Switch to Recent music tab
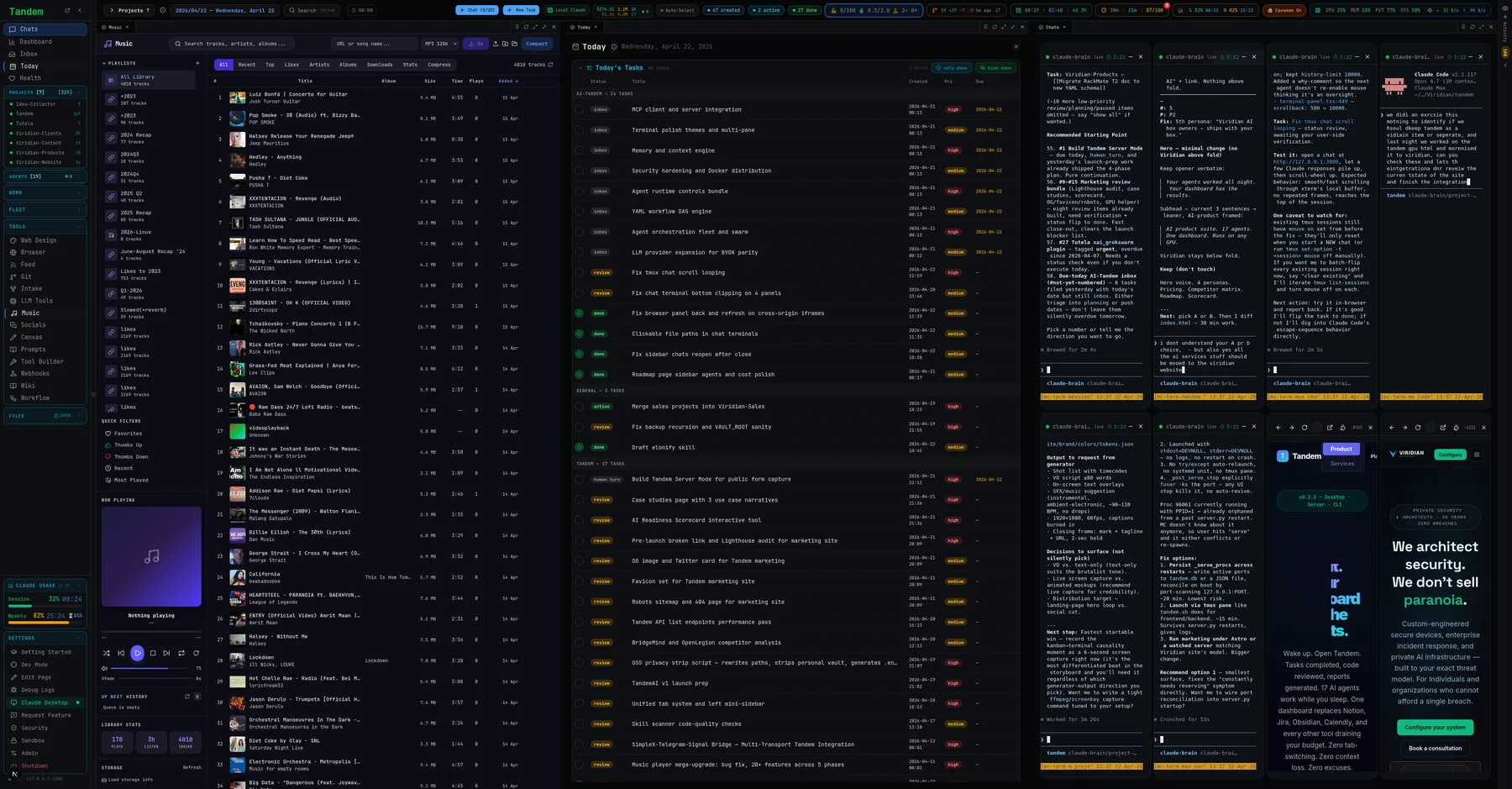The width and height of the screenshot is (1512, 789). pos(247,65)
